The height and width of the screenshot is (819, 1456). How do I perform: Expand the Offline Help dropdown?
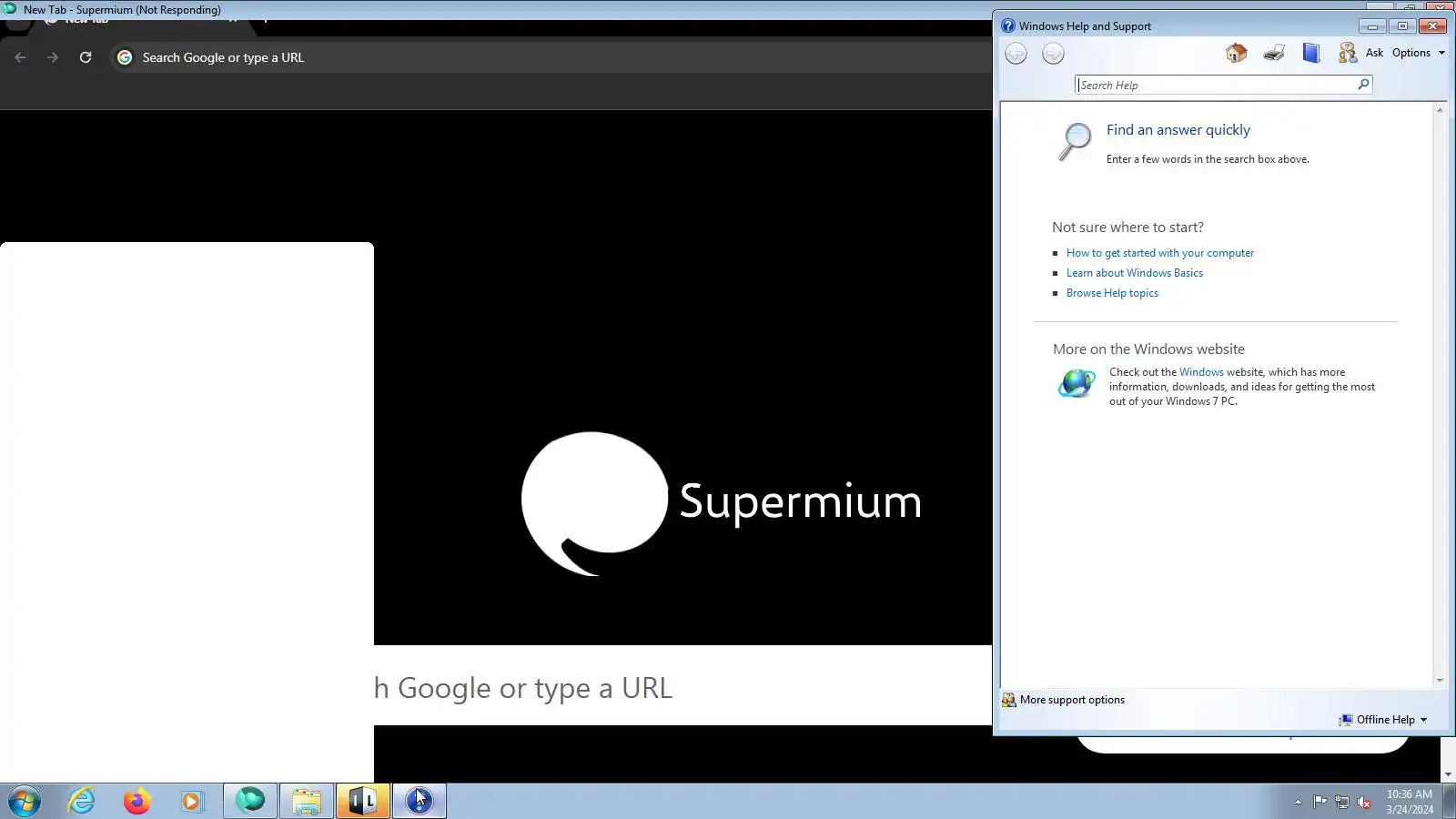click(1383, 720)
